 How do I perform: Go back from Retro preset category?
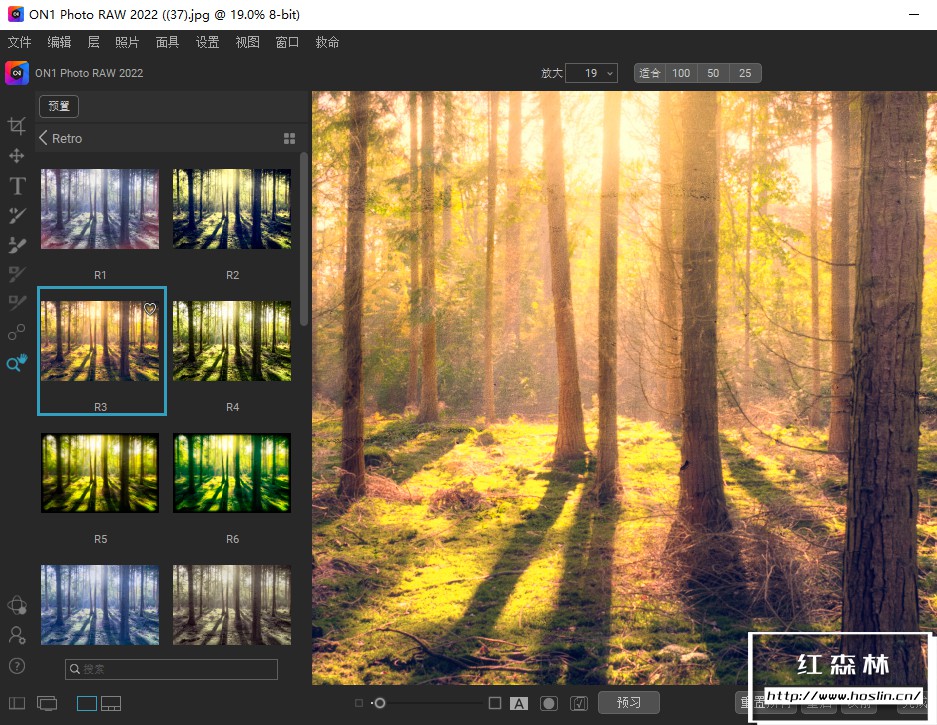click(44, 138)
